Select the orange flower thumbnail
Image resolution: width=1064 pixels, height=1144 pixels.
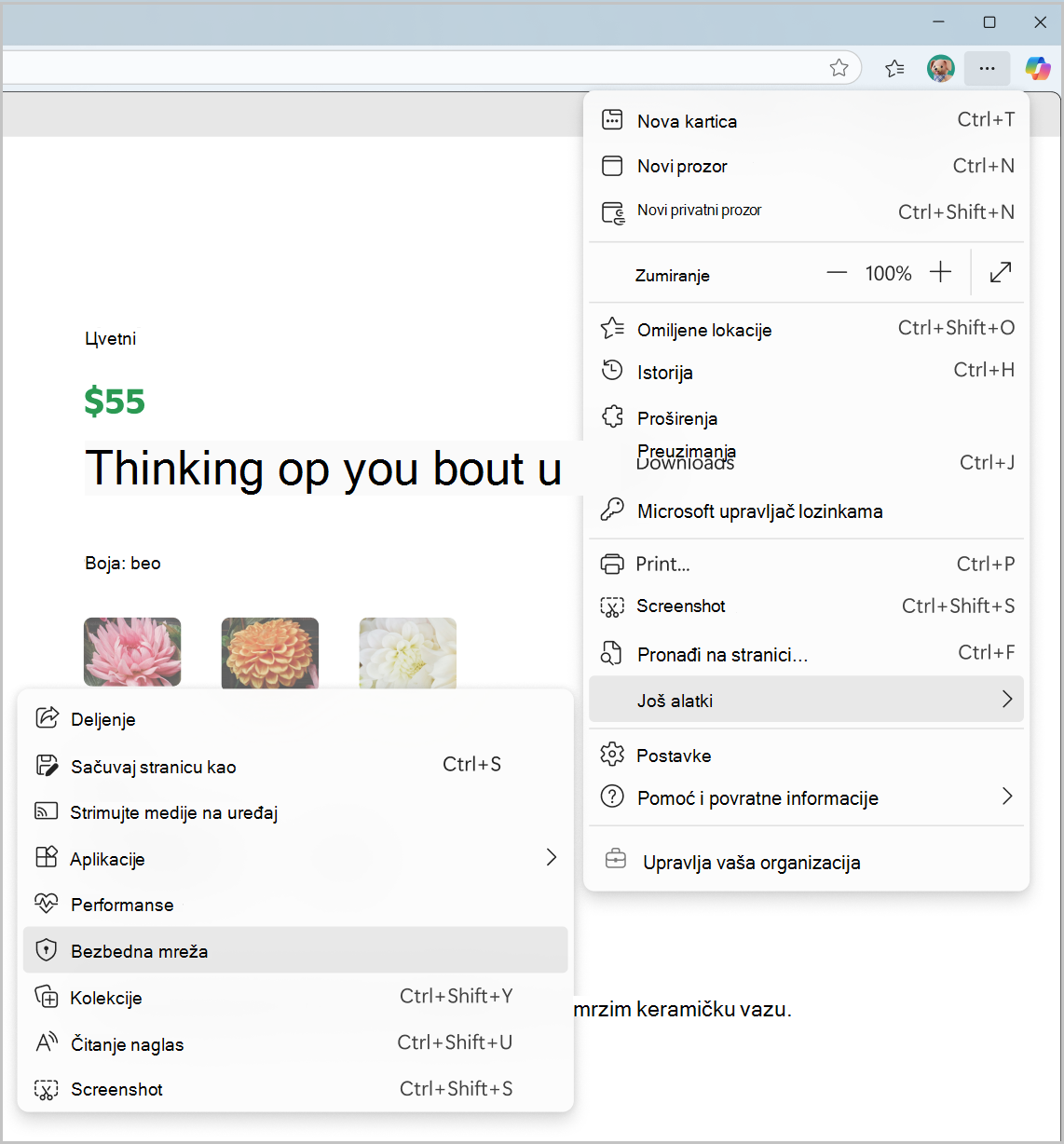(270, 653)
